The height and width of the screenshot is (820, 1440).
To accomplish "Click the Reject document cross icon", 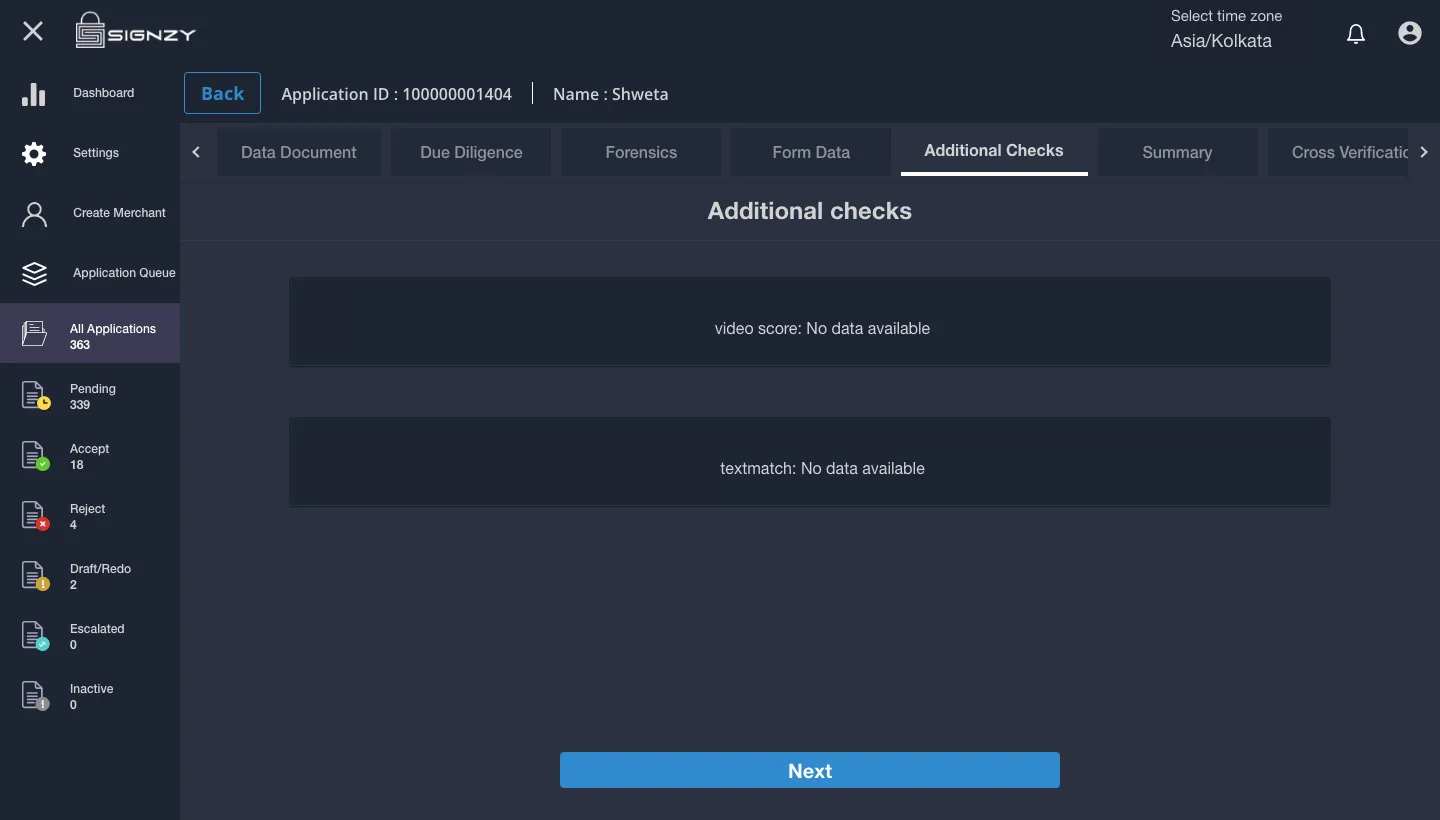I will 35,515.
